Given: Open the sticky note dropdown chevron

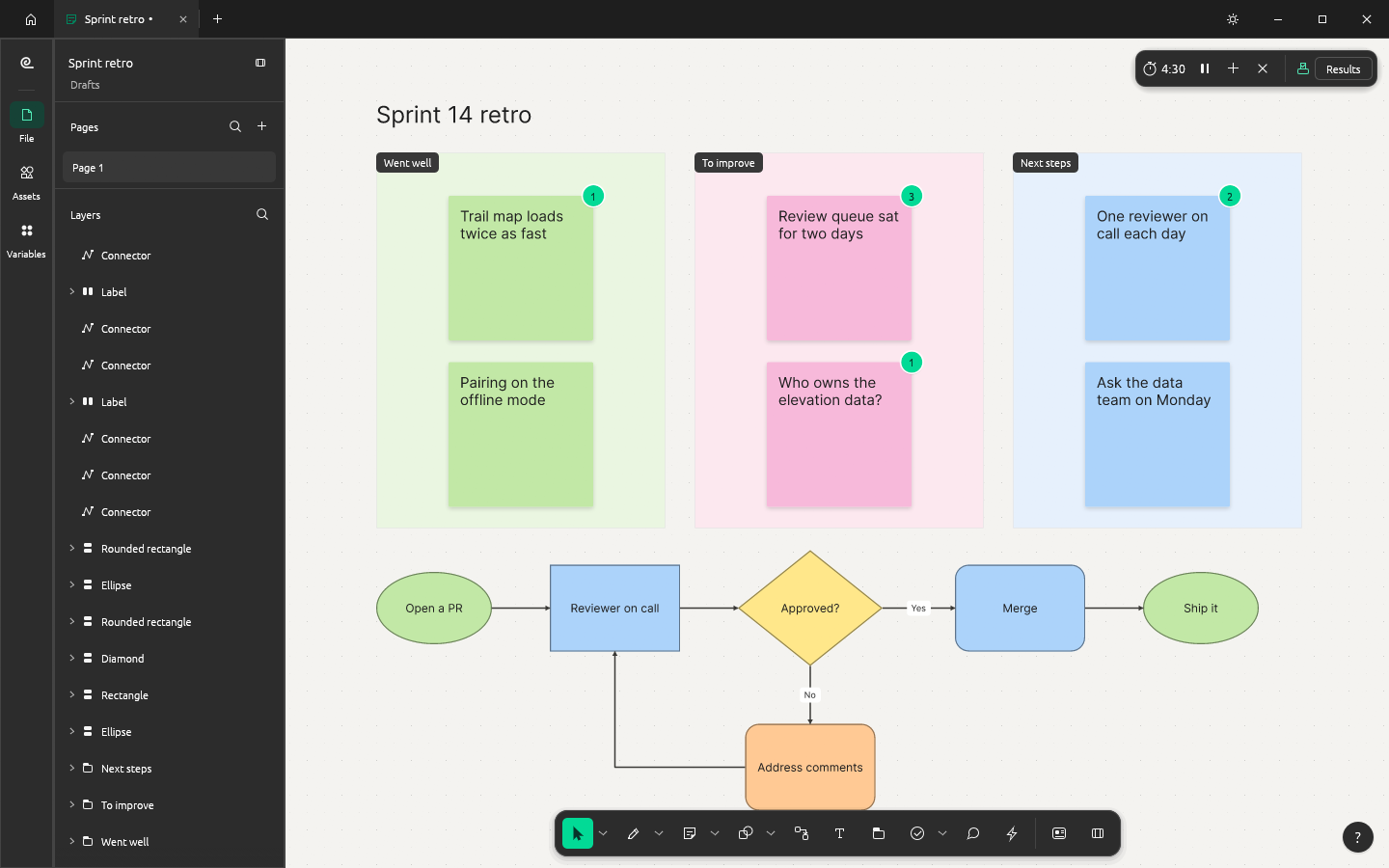Looking at the screenshot, I should [715, 833].
